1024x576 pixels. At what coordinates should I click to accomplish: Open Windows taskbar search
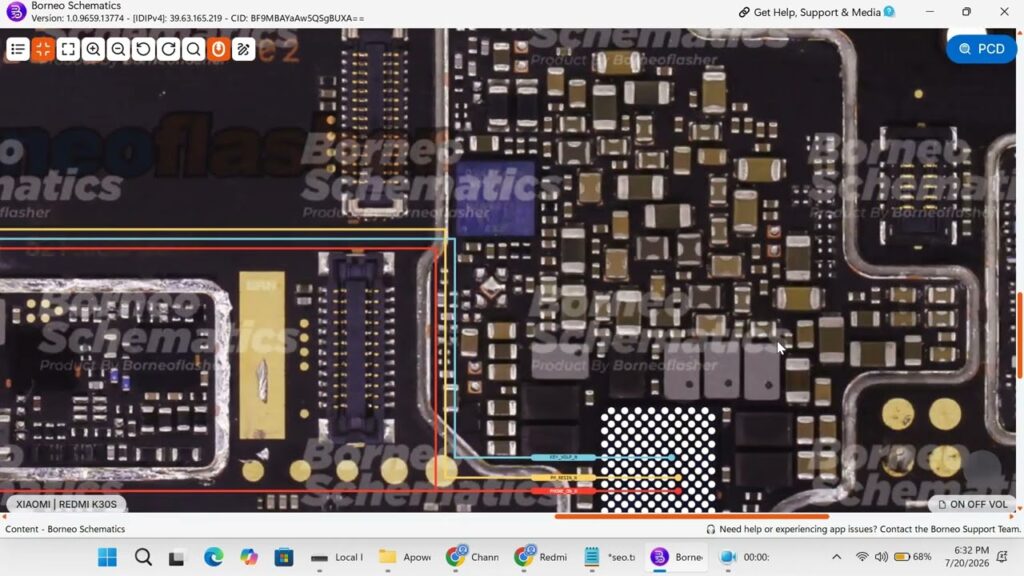coord(143,557)
